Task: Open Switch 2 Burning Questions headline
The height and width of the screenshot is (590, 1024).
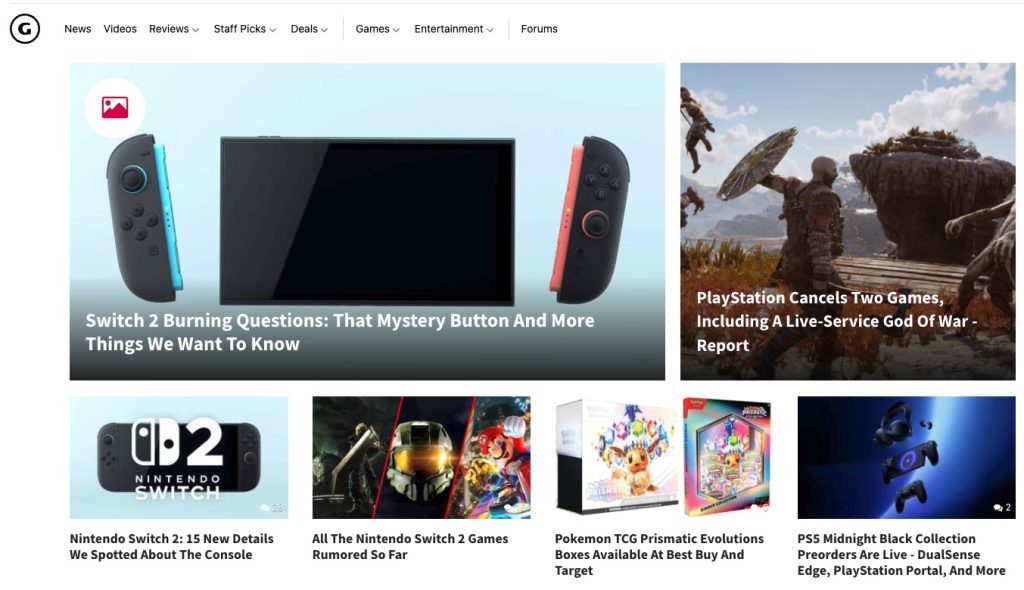Action: [340, 332]
